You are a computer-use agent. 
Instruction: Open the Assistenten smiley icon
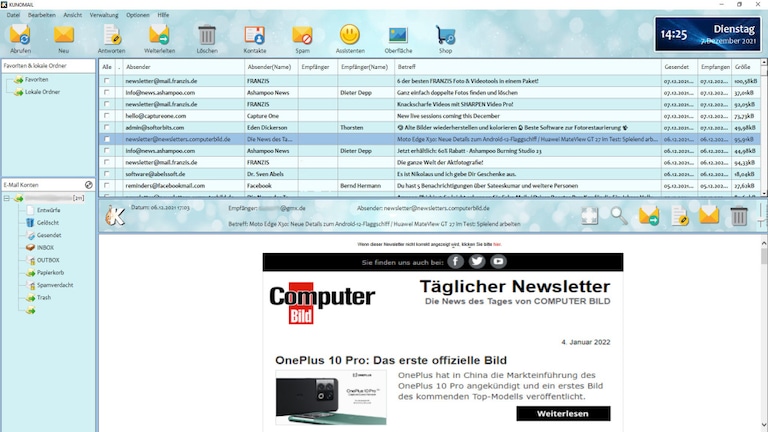pos(350,37)
